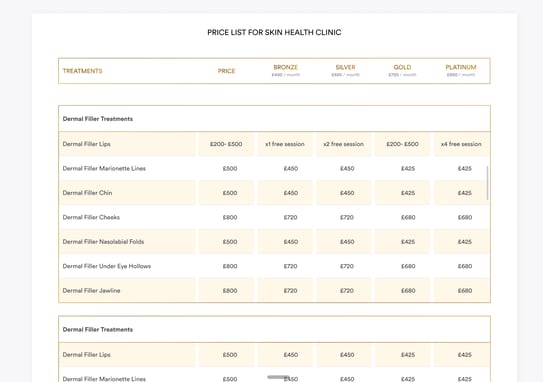This screenshot has height=382, width=543.
Task: Click the TREATMENTS column header
Action: tap(82, 71)
